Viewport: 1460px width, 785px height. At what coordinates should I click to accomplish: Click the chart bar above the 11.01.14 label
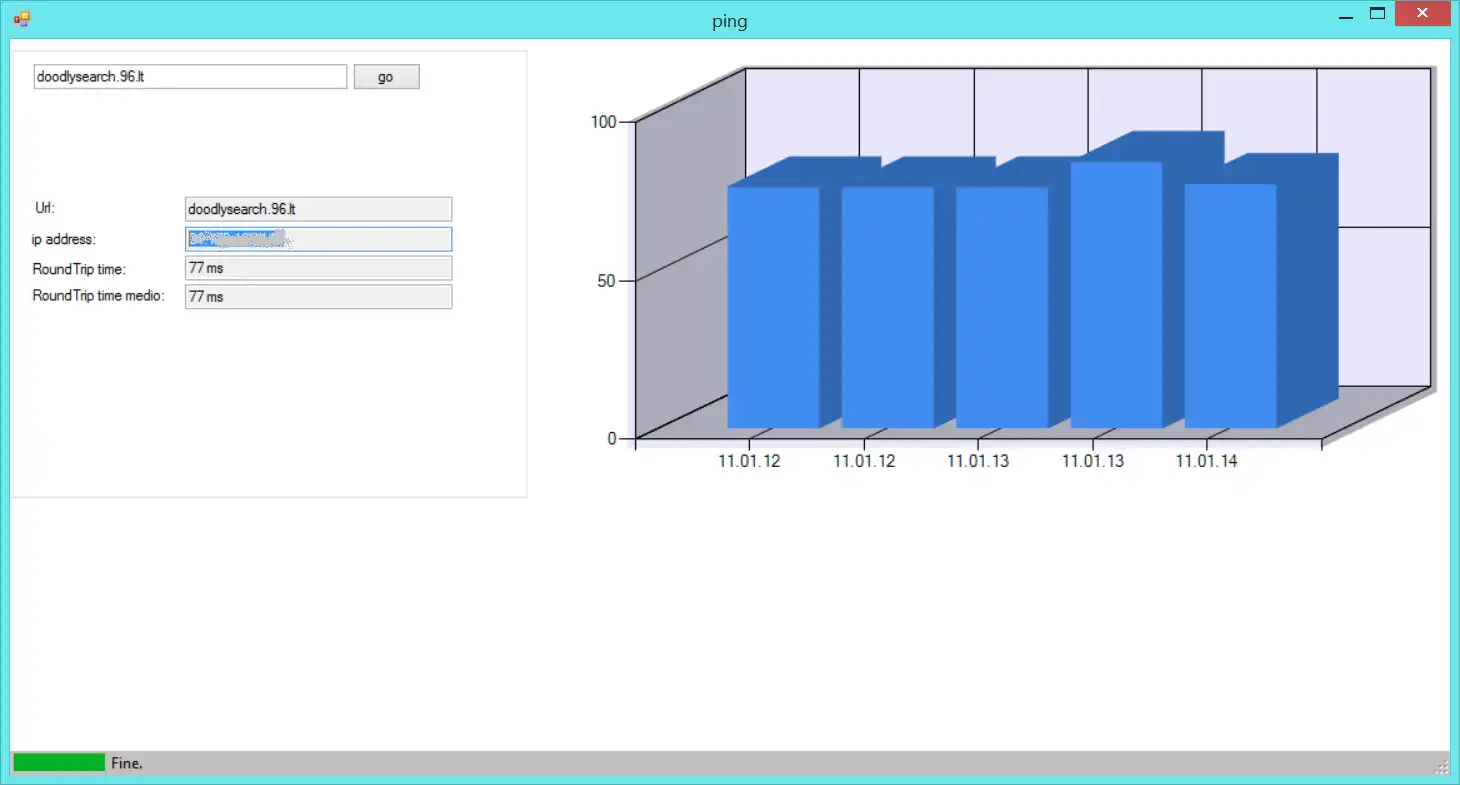click(x=1230, y=306)
